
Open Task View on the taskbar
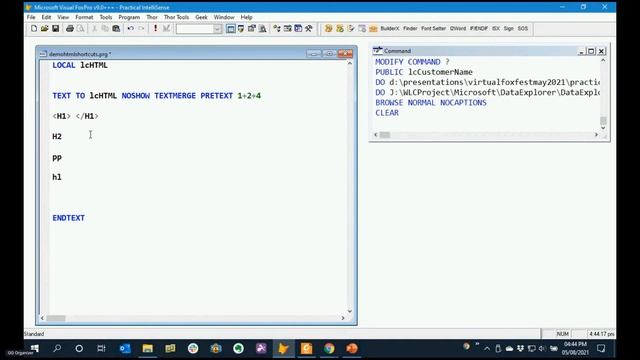[x=101, y=349]
